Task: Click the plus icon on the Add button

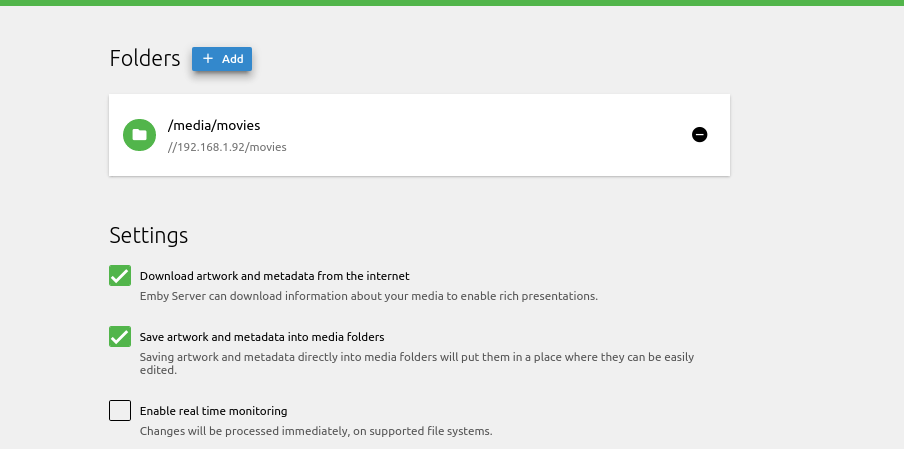Action: [208, 59]
